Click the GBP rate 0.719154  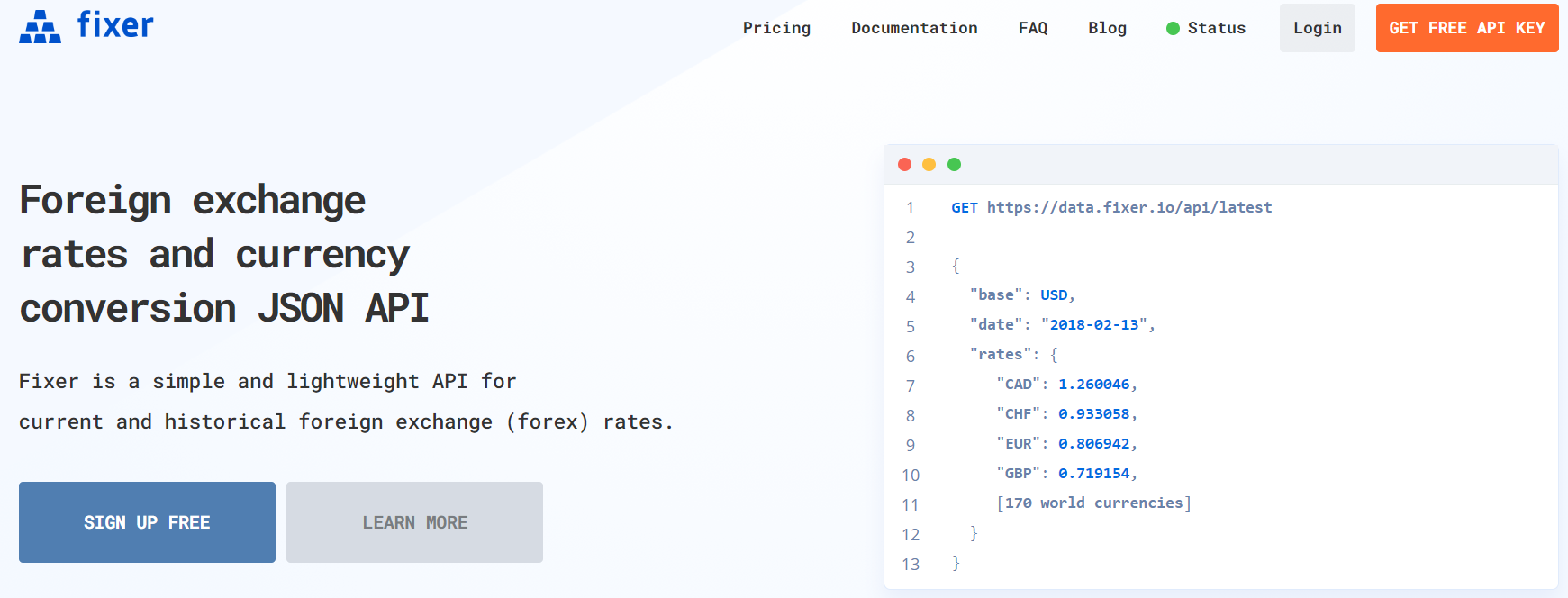pyautogui.click(x=1093, y=474)
